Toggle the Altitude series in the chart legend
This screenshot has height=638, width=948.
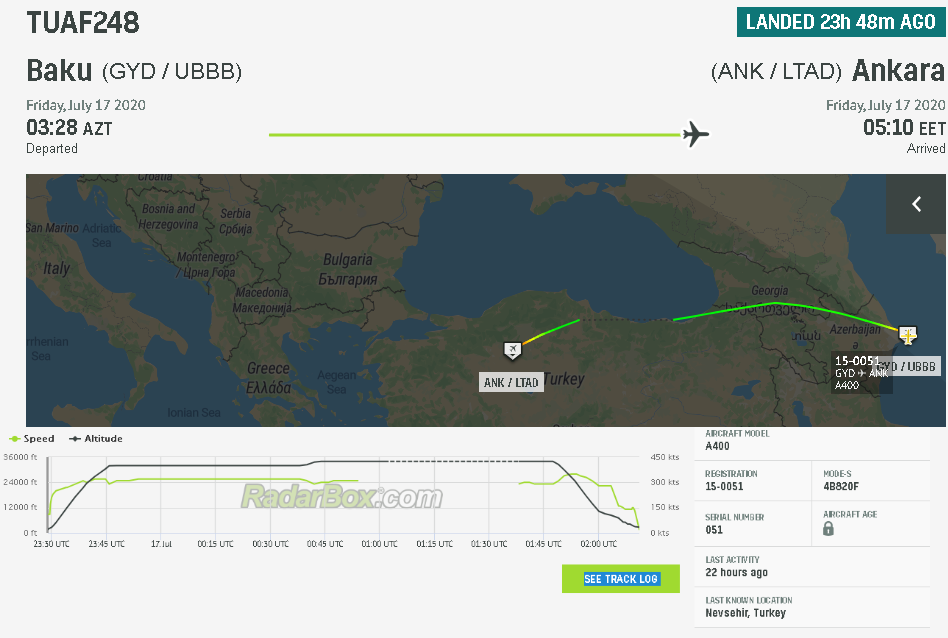tap(103, 439)
